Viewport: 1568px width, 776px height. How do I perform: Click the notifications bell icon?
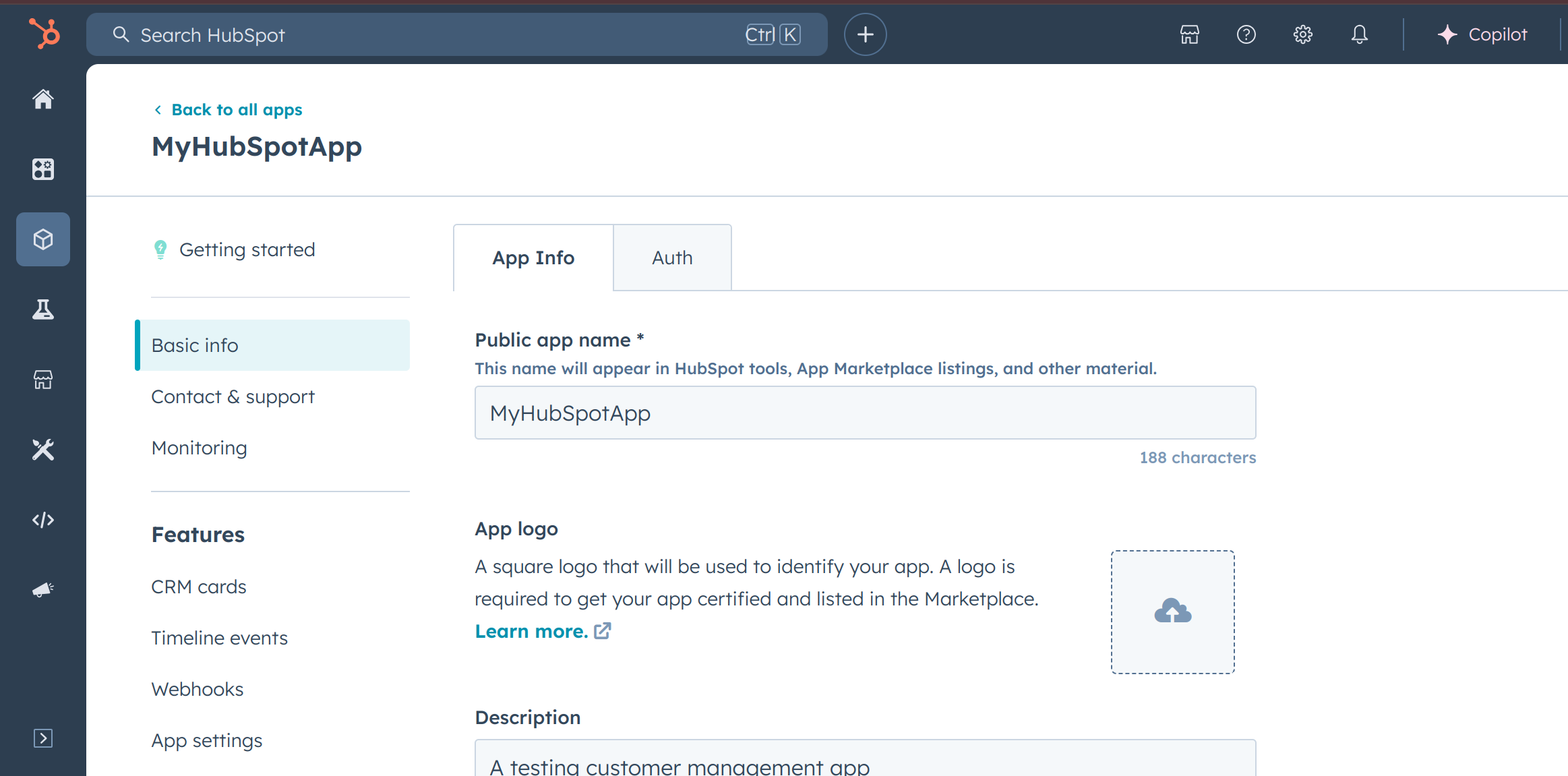[x=1359, y=34]
